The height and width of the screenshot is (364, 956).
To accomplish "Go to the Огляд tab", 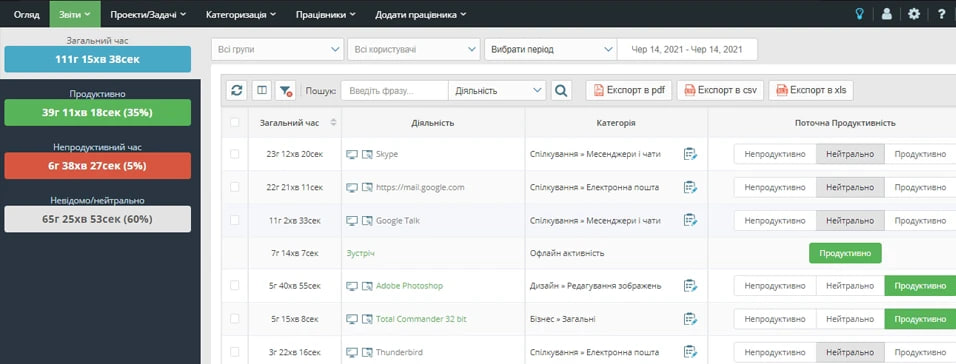I will (26, 14).
